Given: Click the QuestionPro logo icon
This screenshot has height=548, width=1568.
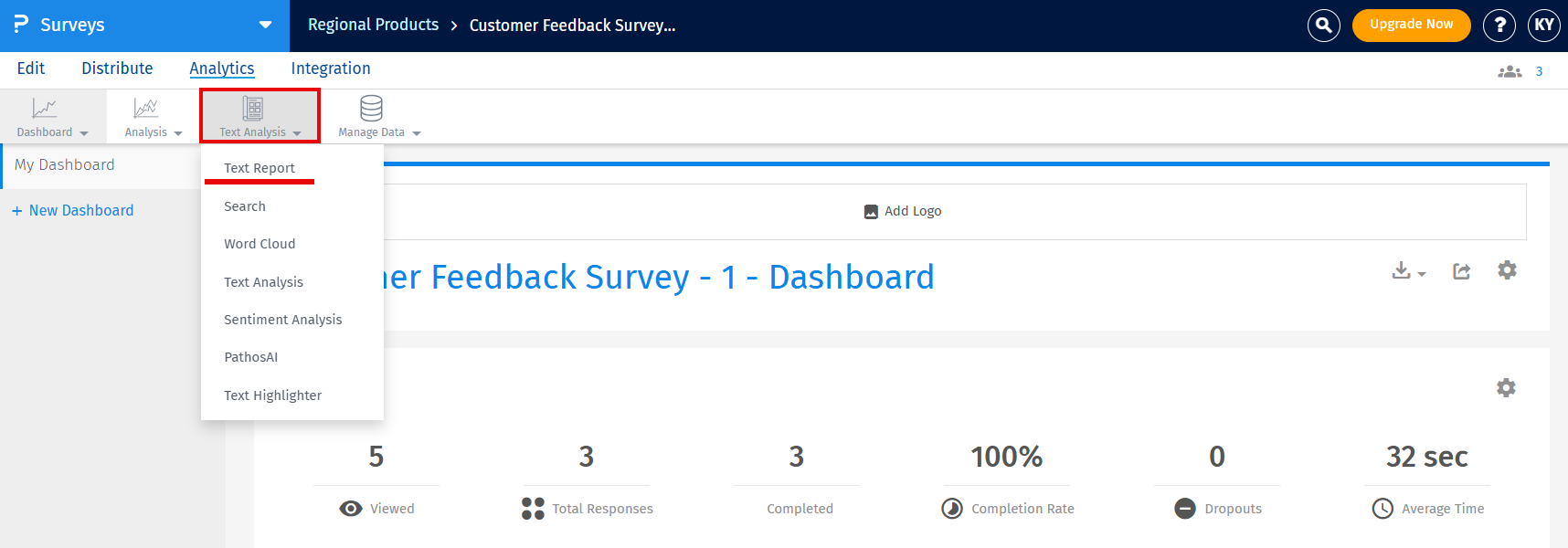Looking at the screenshot, I should (x=20, y=24).
